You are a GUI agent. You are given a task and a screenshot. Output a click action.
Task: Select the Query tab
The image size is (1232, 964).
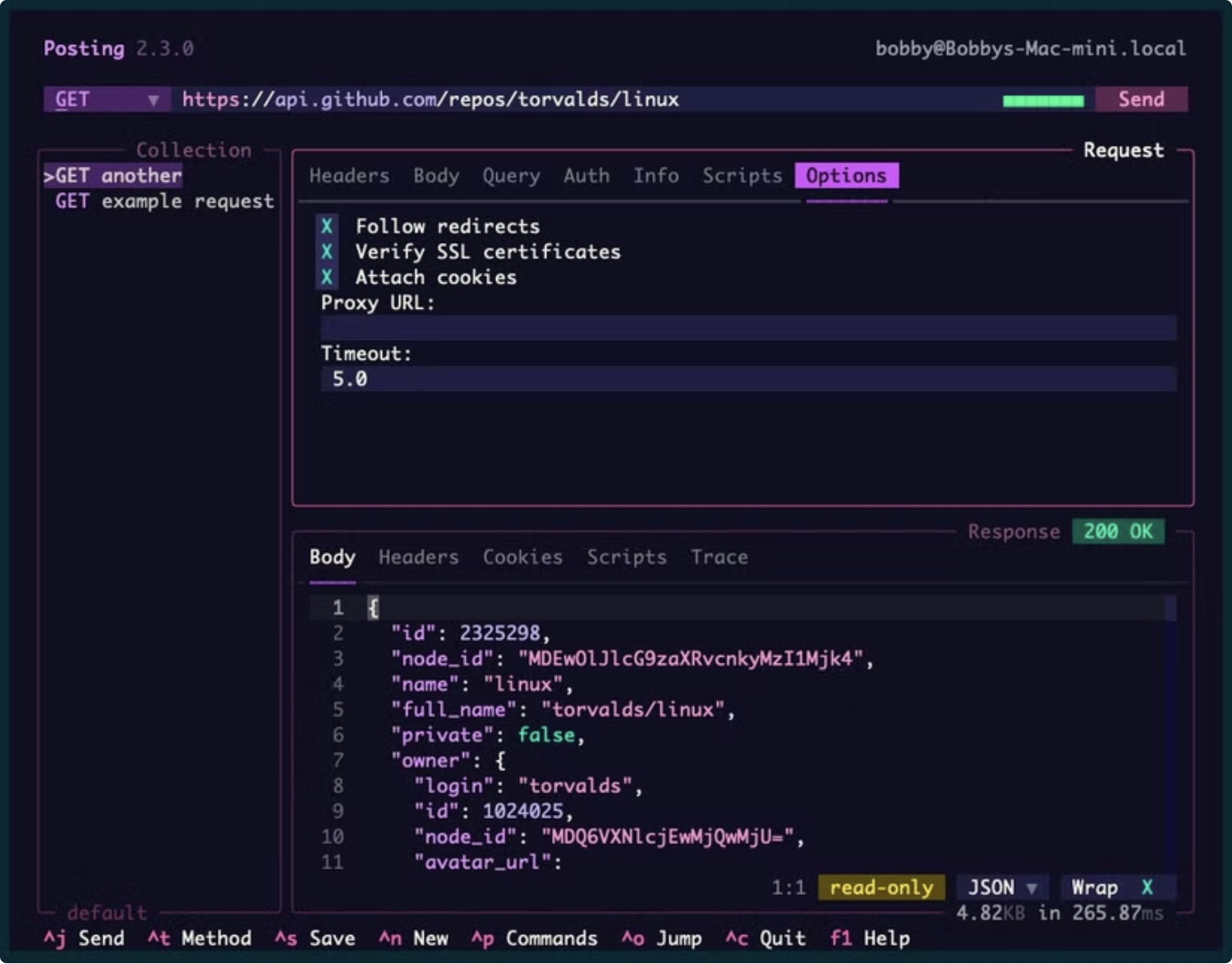click(511, 176)
